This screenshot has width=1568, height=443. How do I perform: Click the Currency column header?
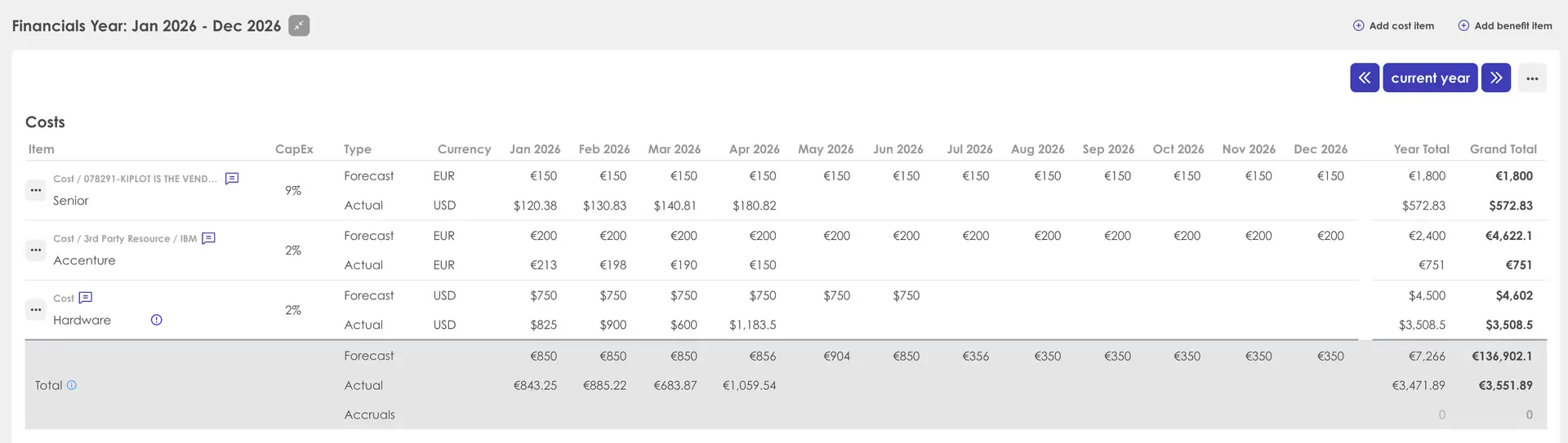(464, 149)
